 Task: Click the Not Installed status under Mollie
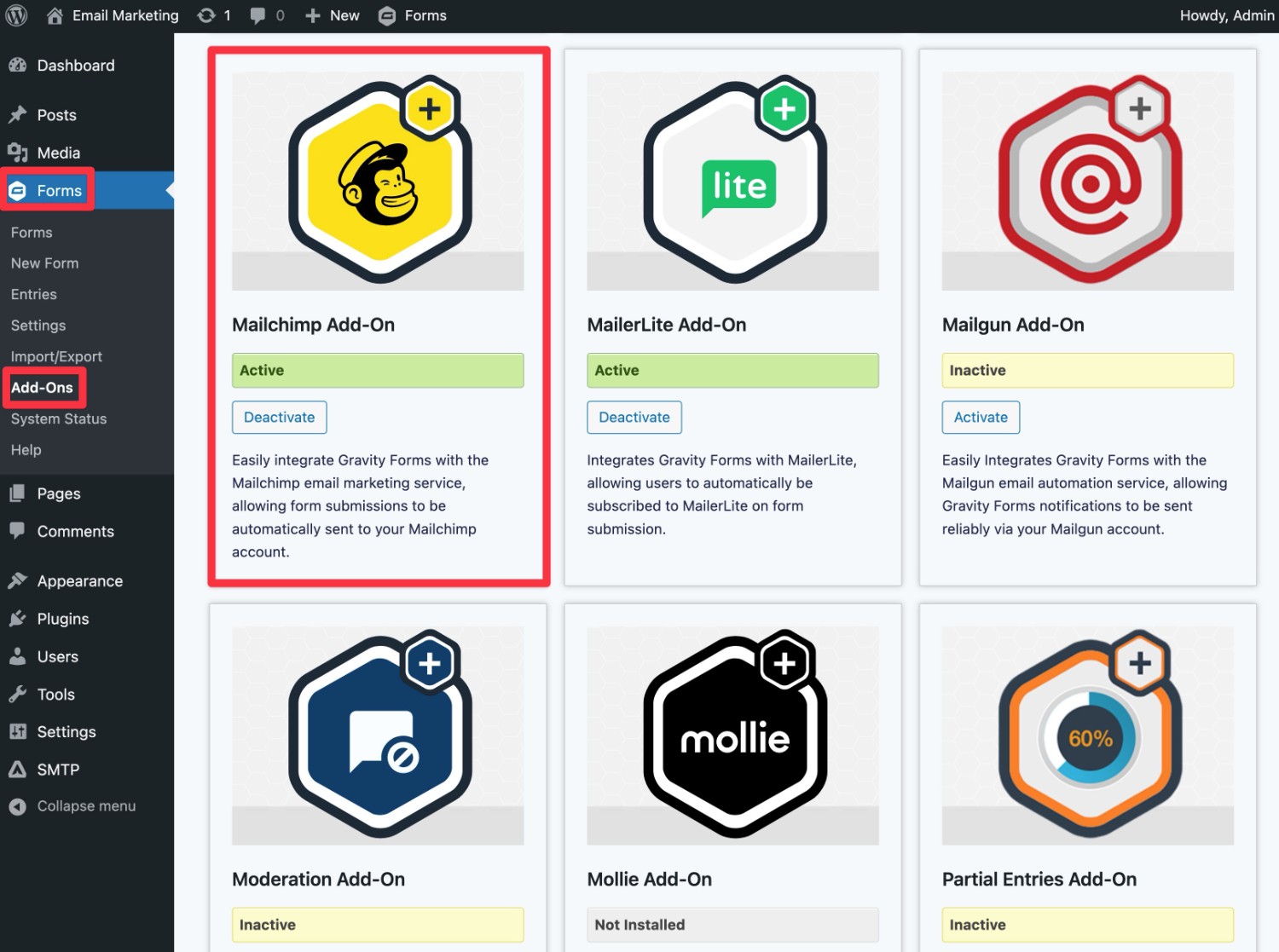coord(732,925)
